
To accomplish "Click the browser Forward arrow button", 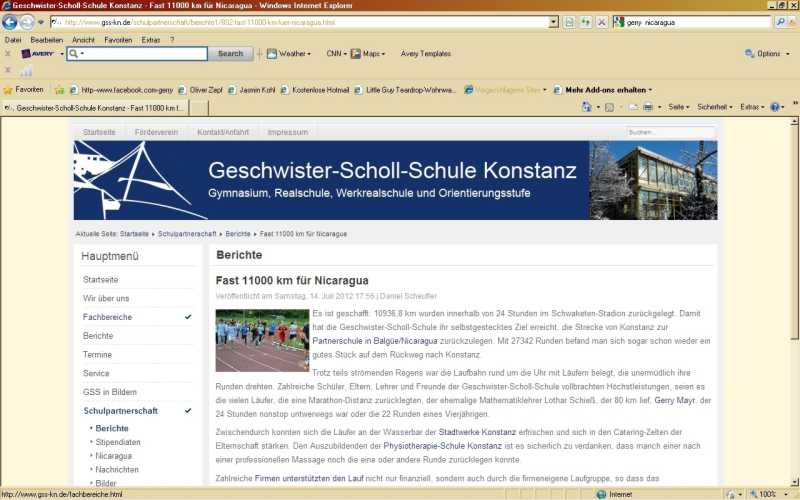I will (x=27, y=22).
